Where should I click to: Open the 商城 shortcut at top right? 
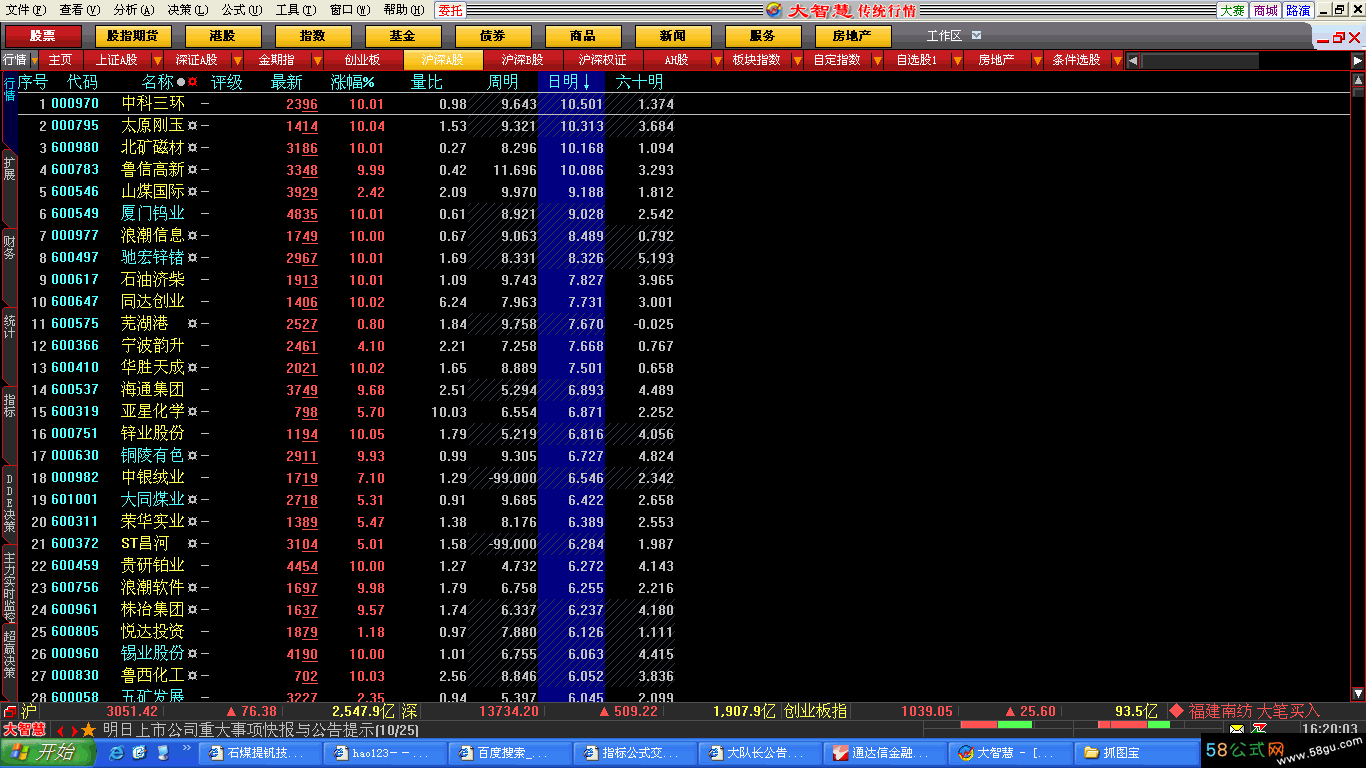[x=1265, y=10]
